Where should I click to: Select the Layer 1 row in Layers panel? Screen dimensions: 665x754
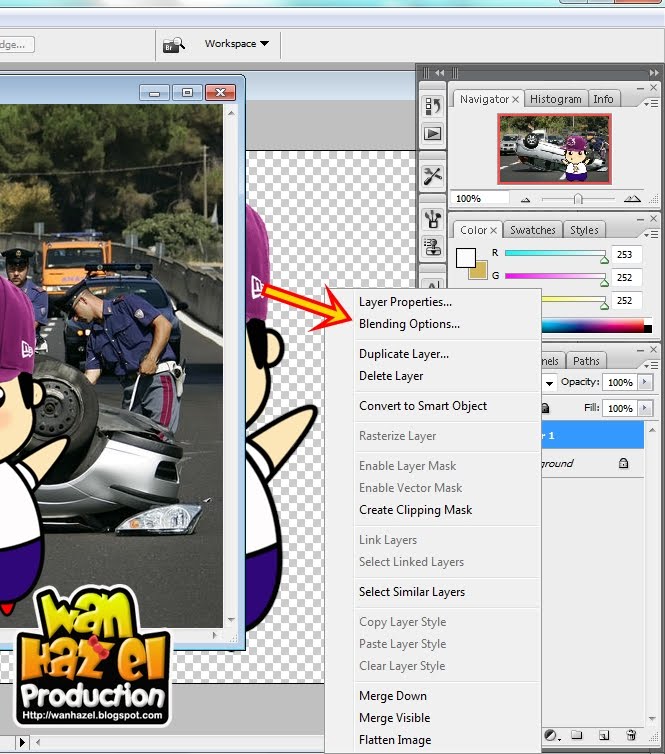click(x=592, y=436)
